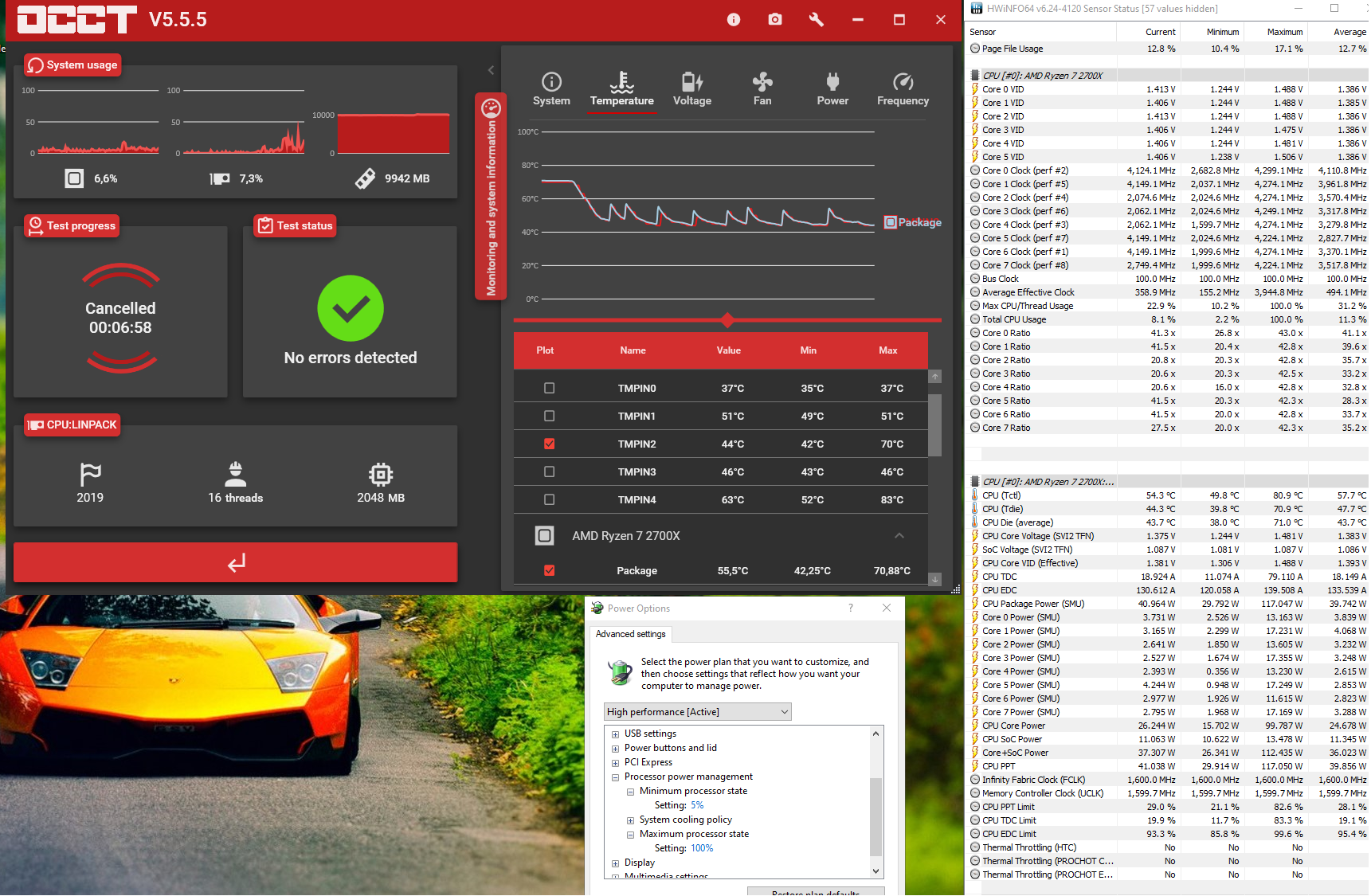Toggle plot checkbox for TMPIN0
The width and height of the screenshot is (1371, 896).
point(549,388)
